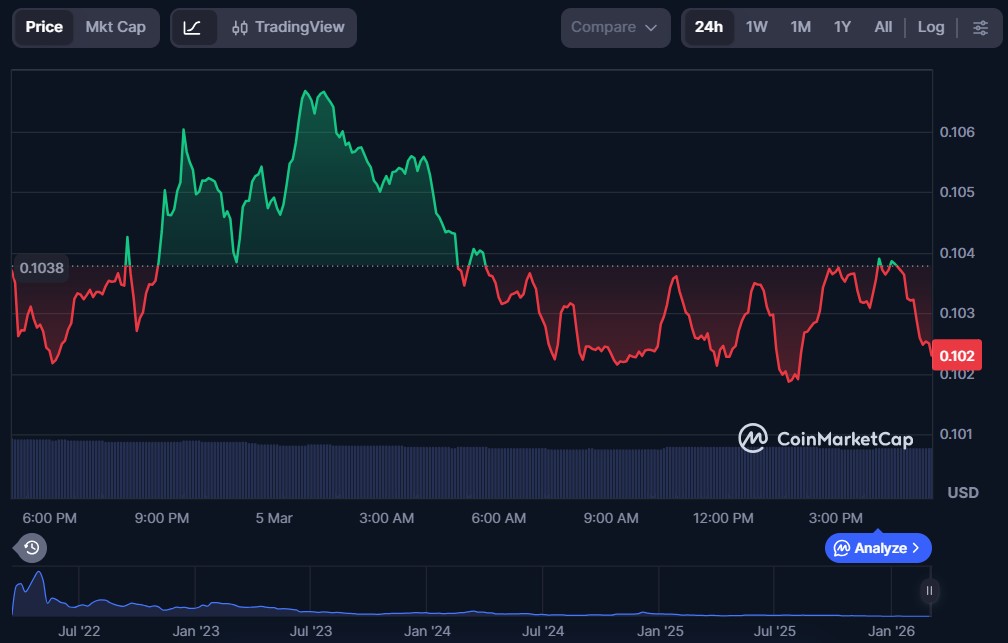Click the early peak in overview timeline
The height and width of the screenshot is (643, 1008).
coord(38,577)
